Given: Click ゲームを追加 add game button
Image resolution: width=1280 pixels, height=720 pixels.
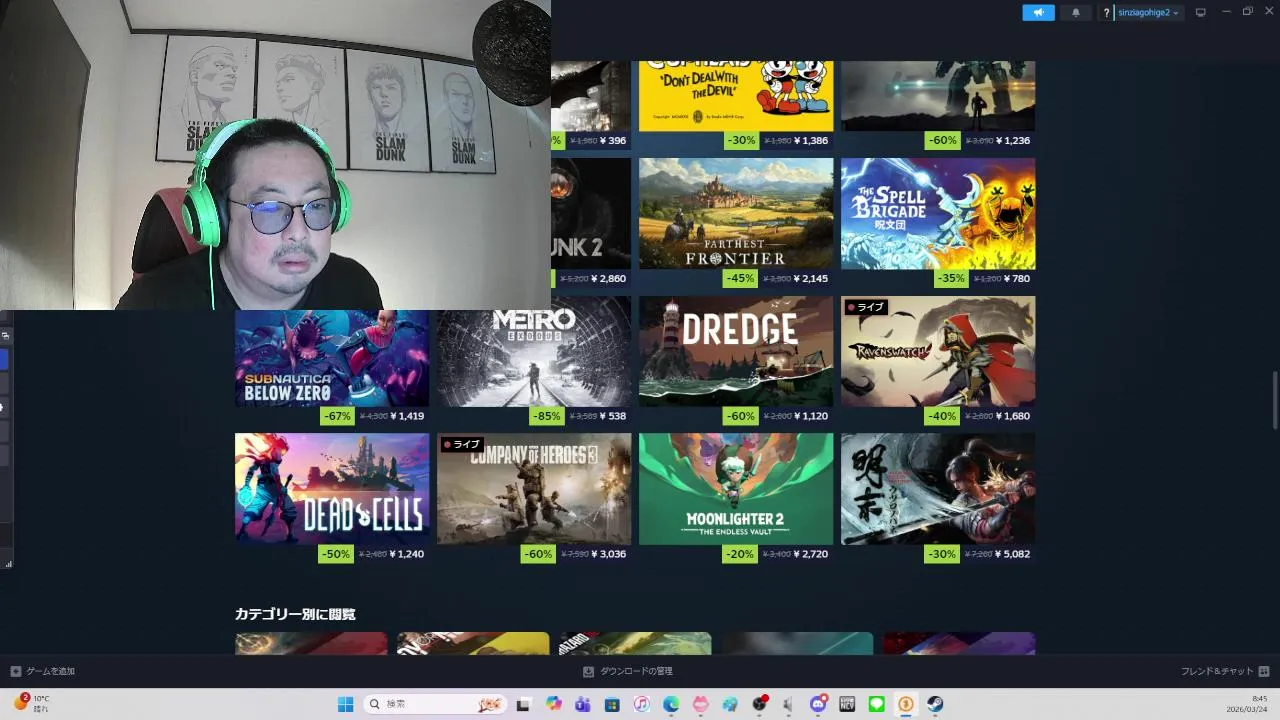Looking at the screenshot, I should tap(43, 671).
